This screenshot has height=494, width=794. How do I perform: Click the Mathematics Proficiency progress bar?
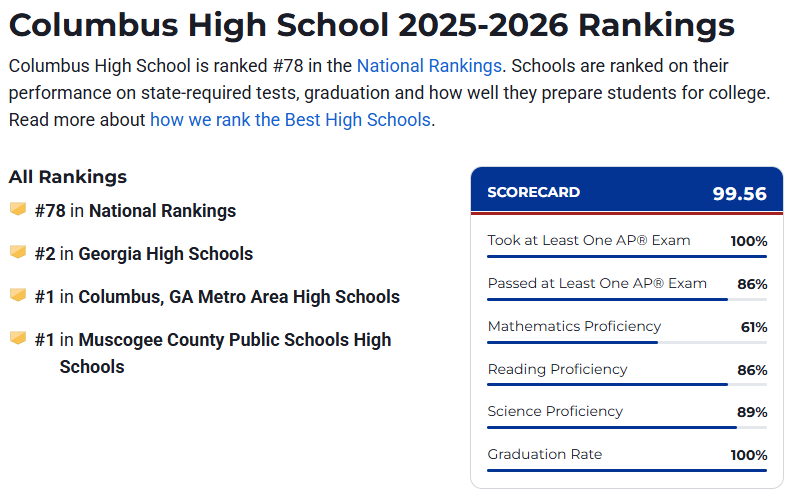627,342
